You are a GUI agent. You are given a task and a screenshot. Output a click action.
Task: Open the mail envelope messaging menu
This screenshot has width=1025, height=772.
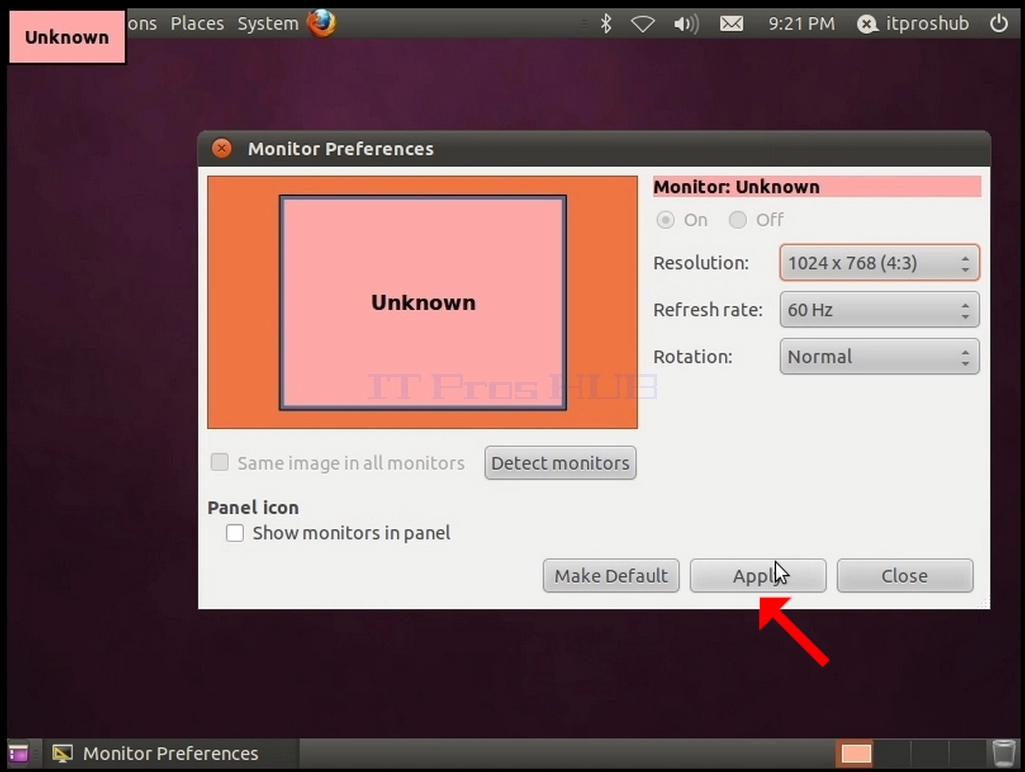(x=731, y=24)
